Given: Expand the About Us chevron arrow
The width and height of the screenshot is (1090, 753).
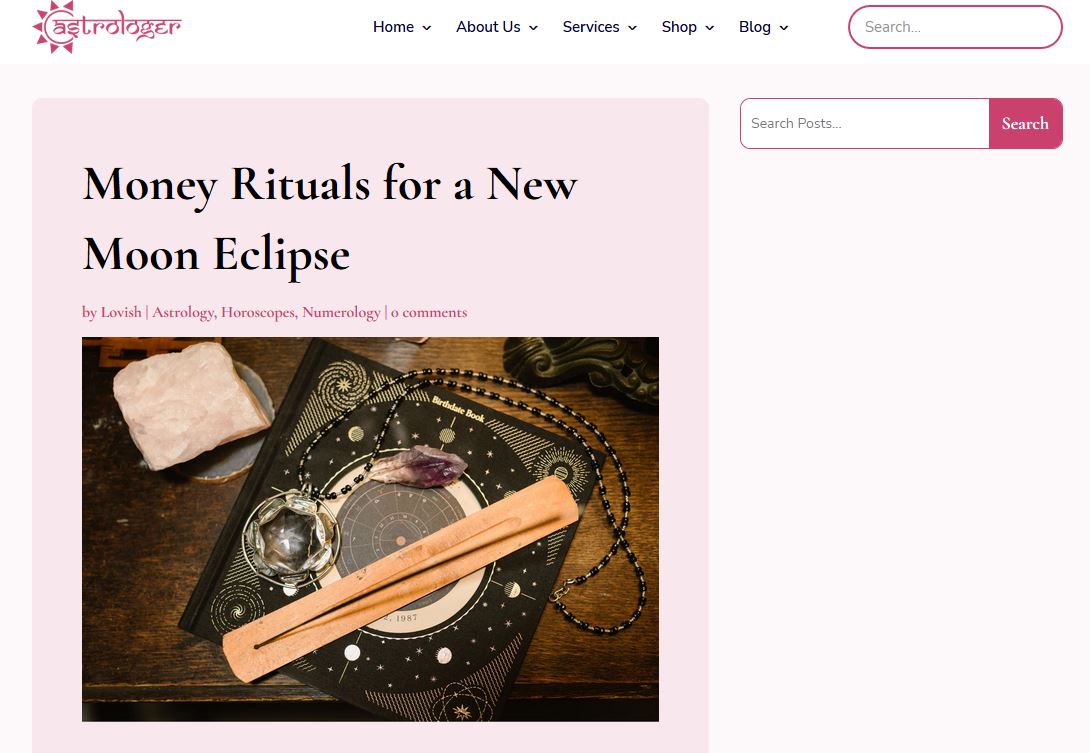Looking at the screenshot, I should click(x=533, y=28).
